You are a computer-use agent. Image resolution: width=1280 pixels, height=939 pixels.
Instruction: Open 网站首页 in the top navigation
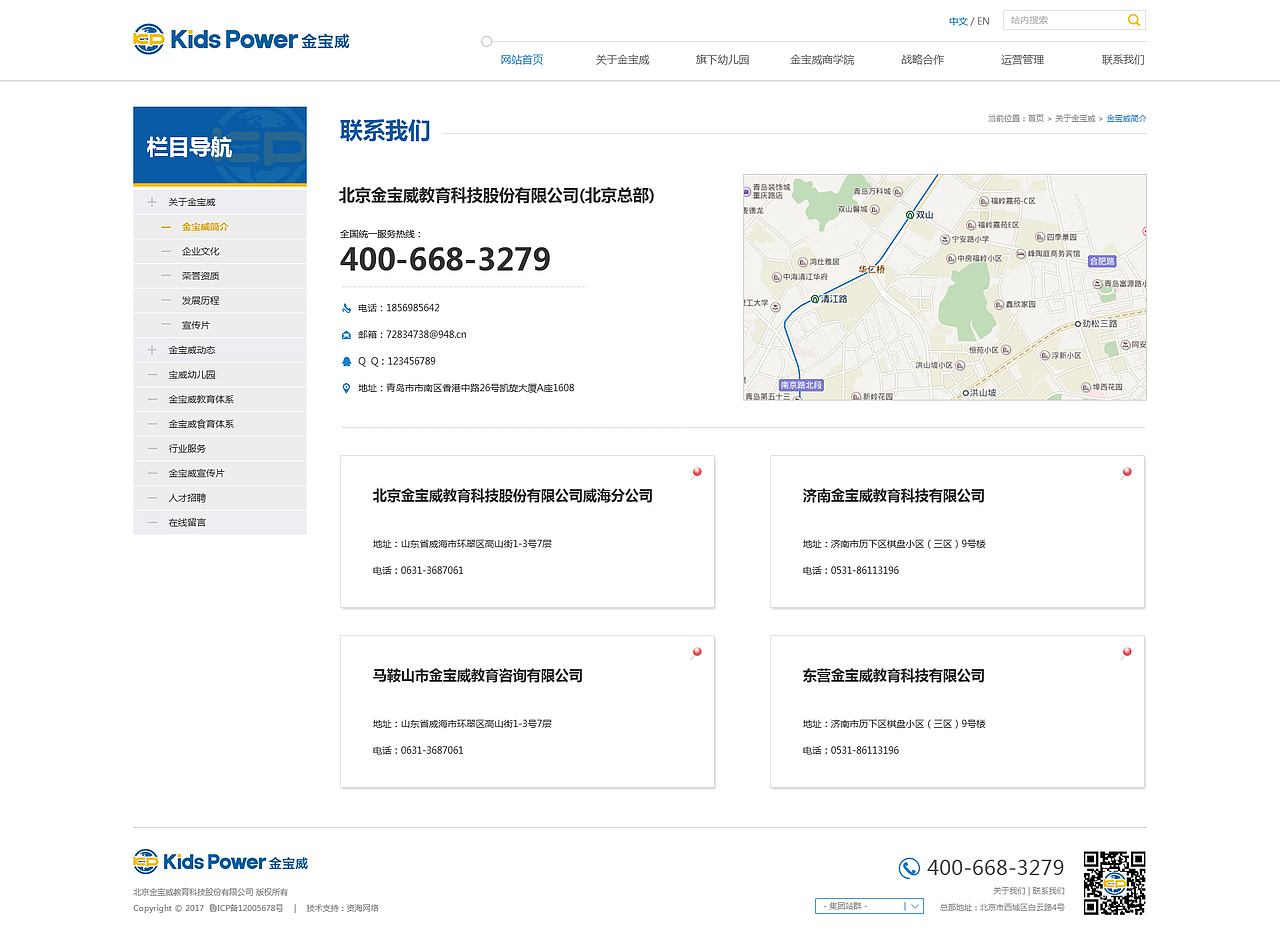tap(522, 60)
